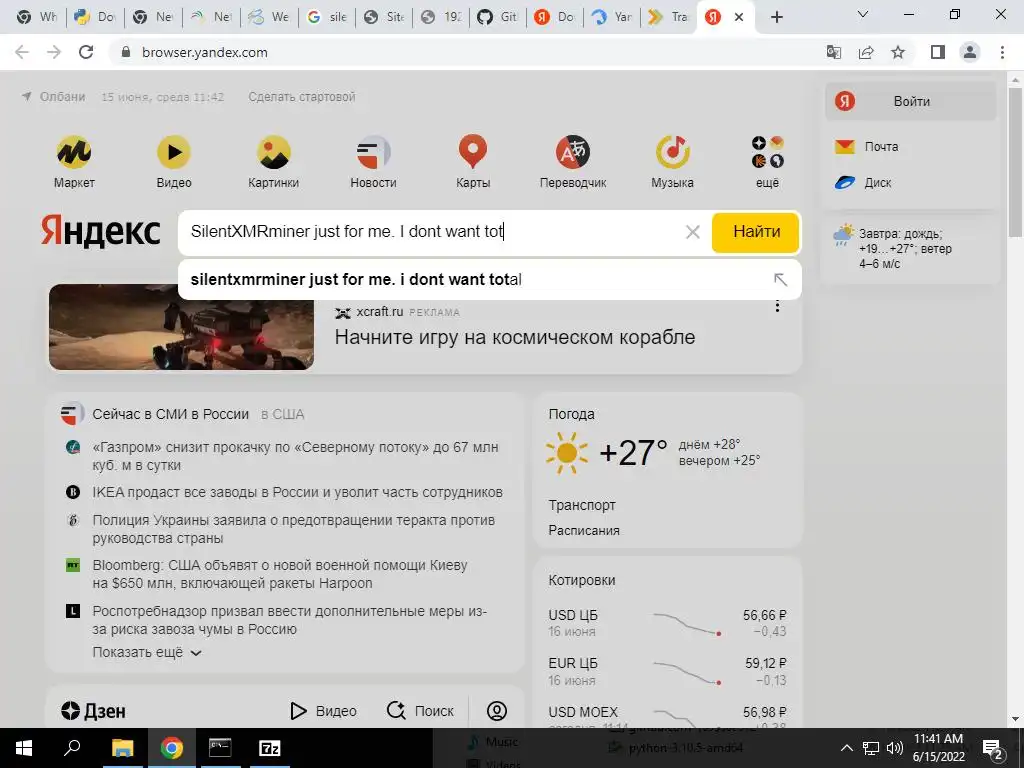
Task: Open the Расписания link
Action: (584, 530)
